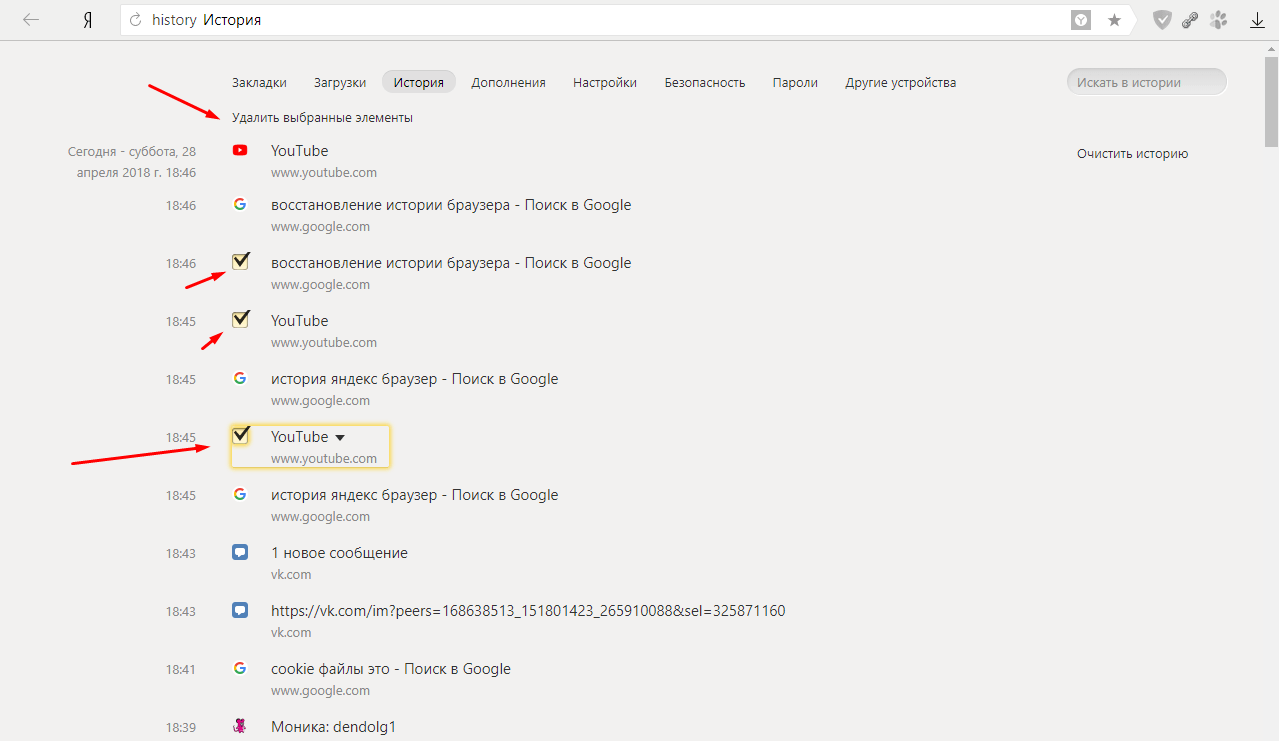Open the 'Моника: dendolg1' entry
This screenshot has height=741, width=1279.
click(334, 727)
